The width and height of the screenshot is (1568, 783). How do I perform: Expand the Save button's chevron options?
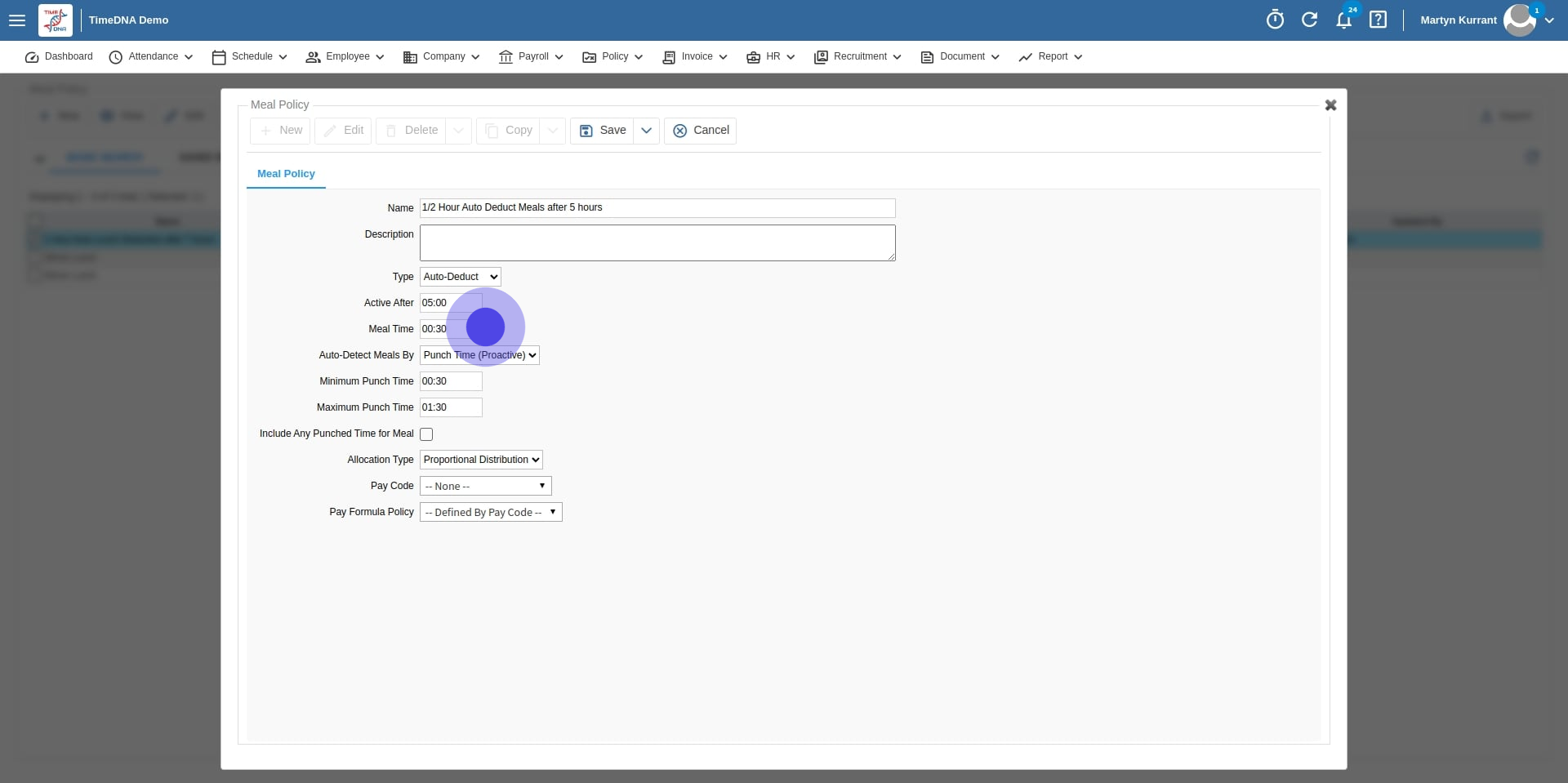click(645, 131)
